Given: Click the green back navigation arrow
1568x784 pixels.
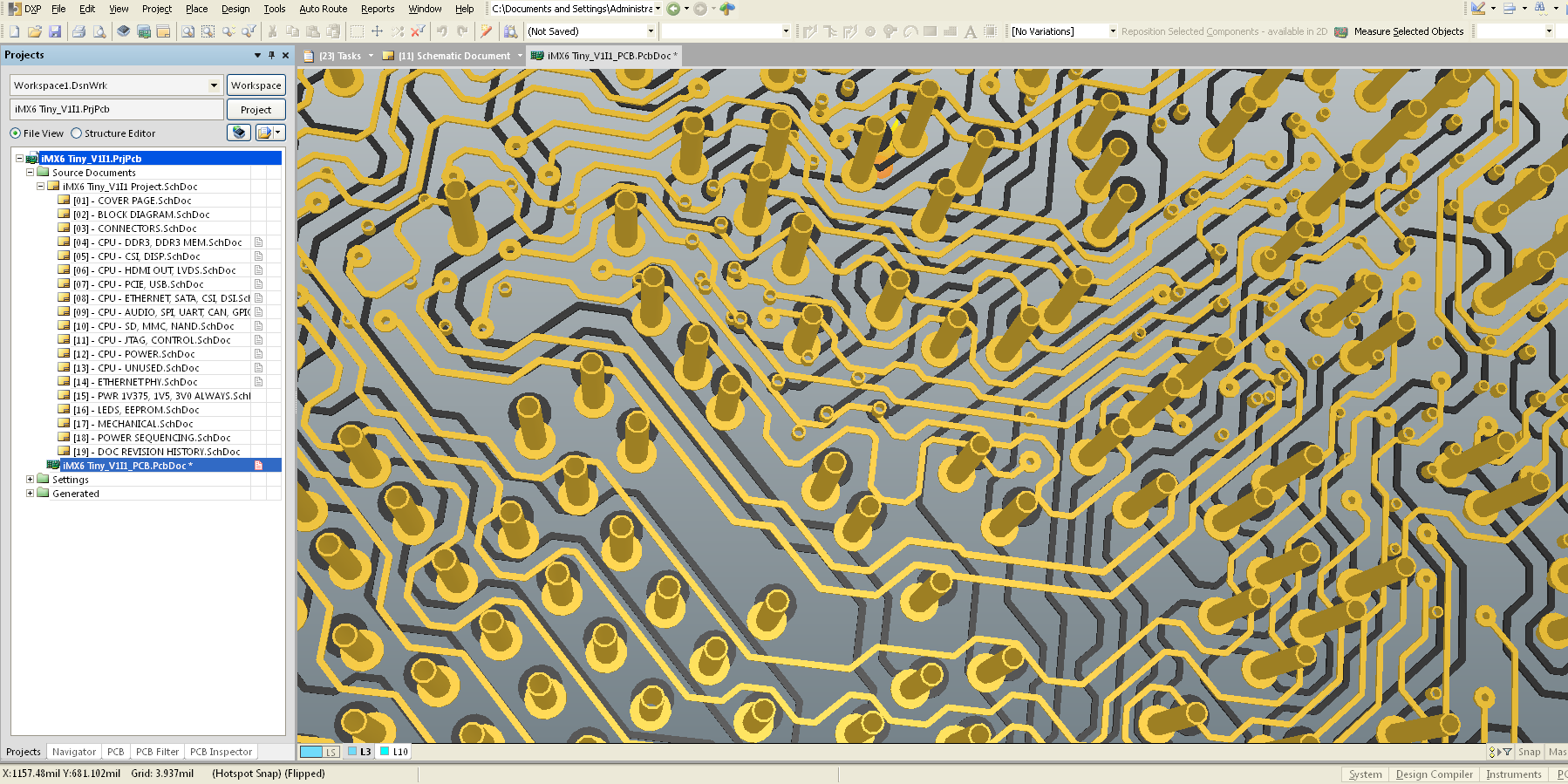Looking at the screenshot, I should coord(673,9).
